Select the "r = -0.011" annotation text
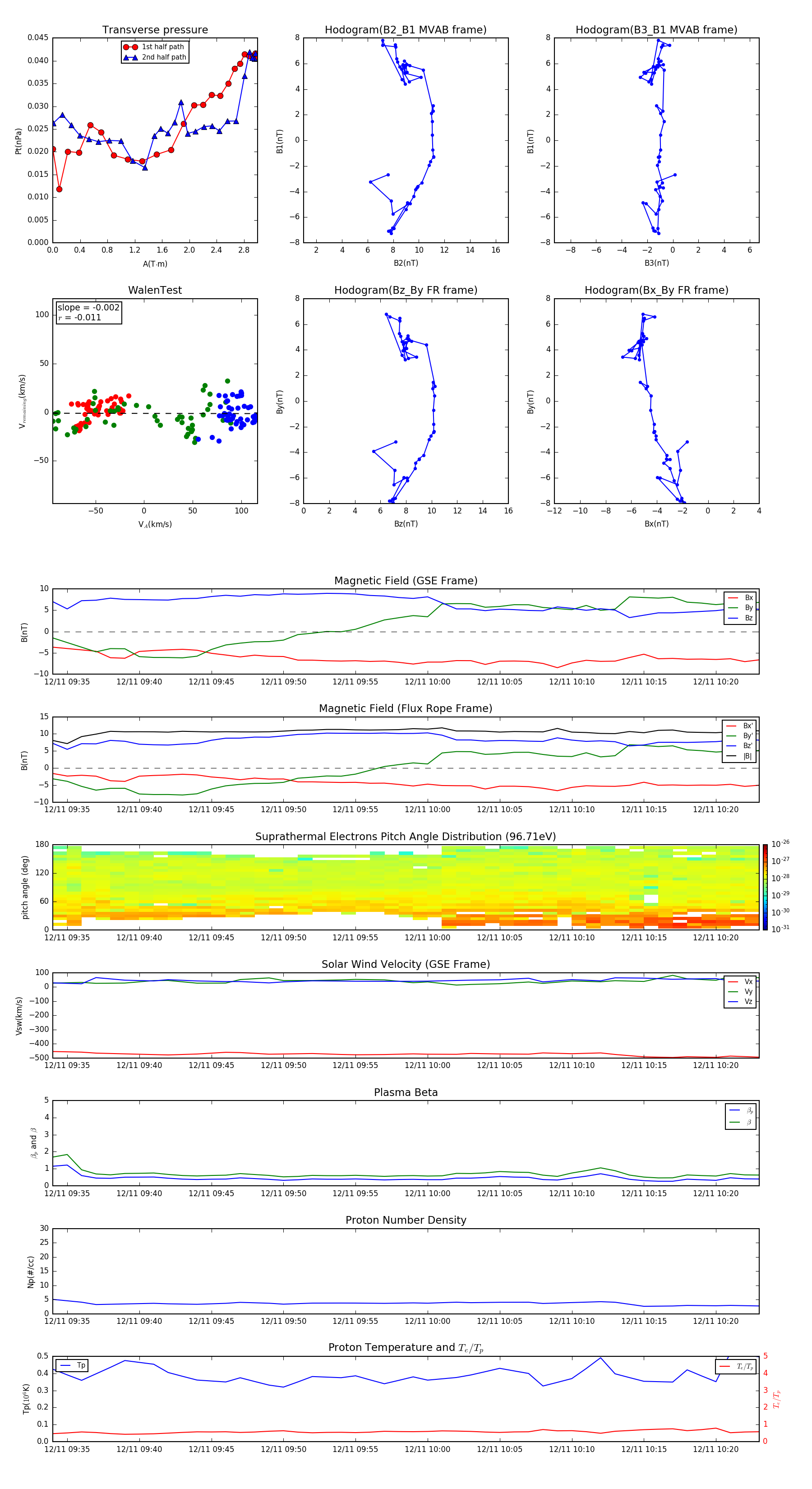The image size is (812, 1489). pyautogui.click(x=80, y=317)
